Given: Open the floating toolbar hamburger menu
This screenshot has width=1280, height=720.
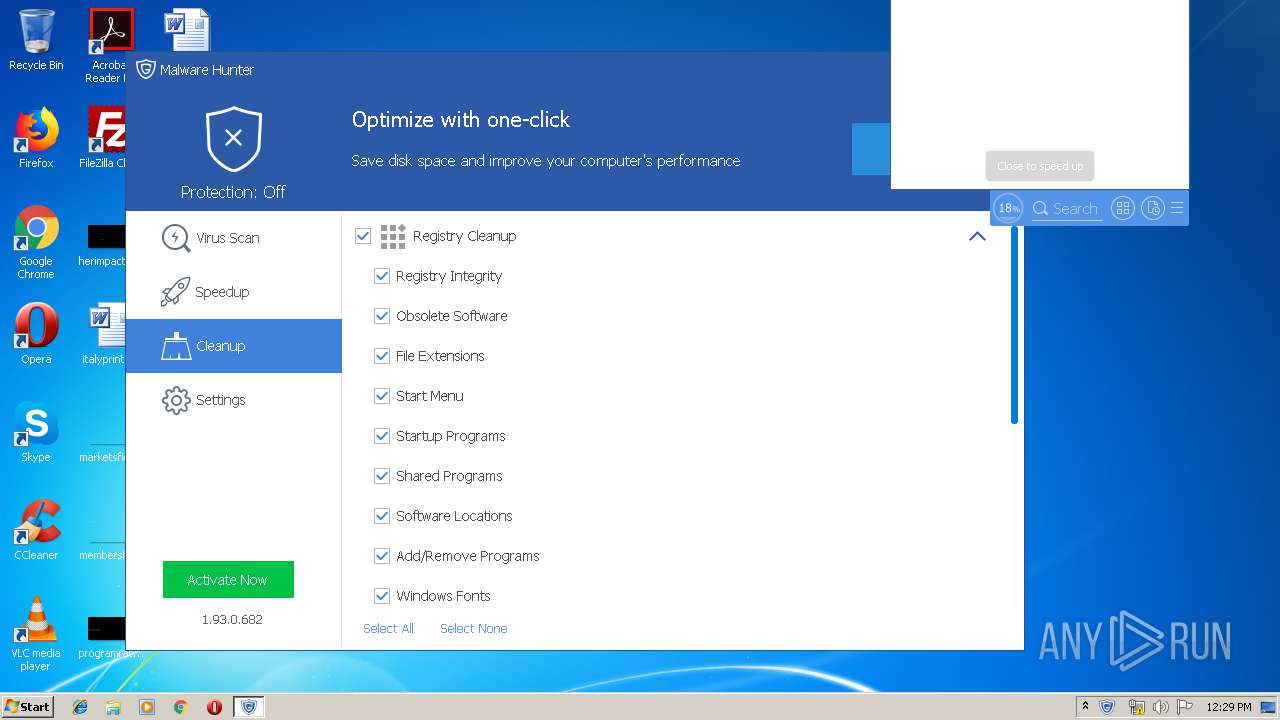Looking at the screenshot, I should click(x=1177, y=208).
